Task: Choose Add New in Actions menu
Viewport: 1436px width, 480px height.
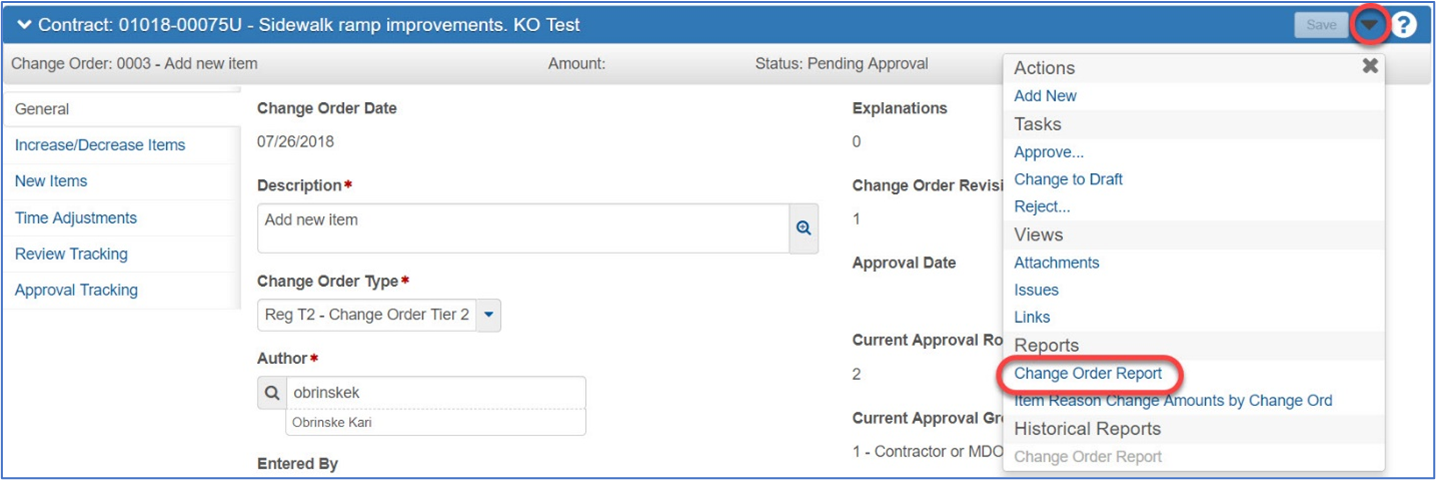Action: [1045, 96]
